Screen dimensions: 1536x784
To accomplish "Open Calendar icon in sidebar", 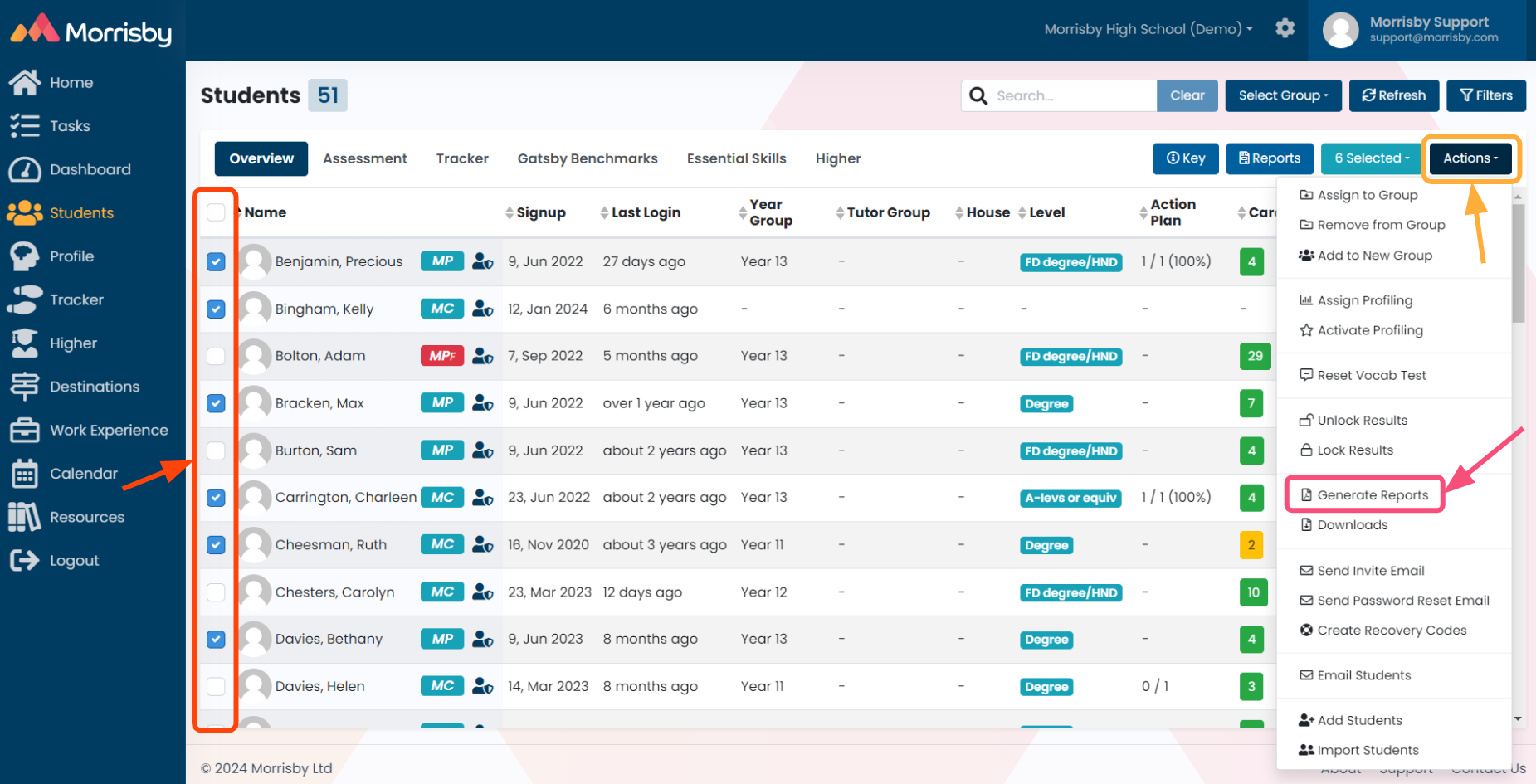I will [25, 474].
